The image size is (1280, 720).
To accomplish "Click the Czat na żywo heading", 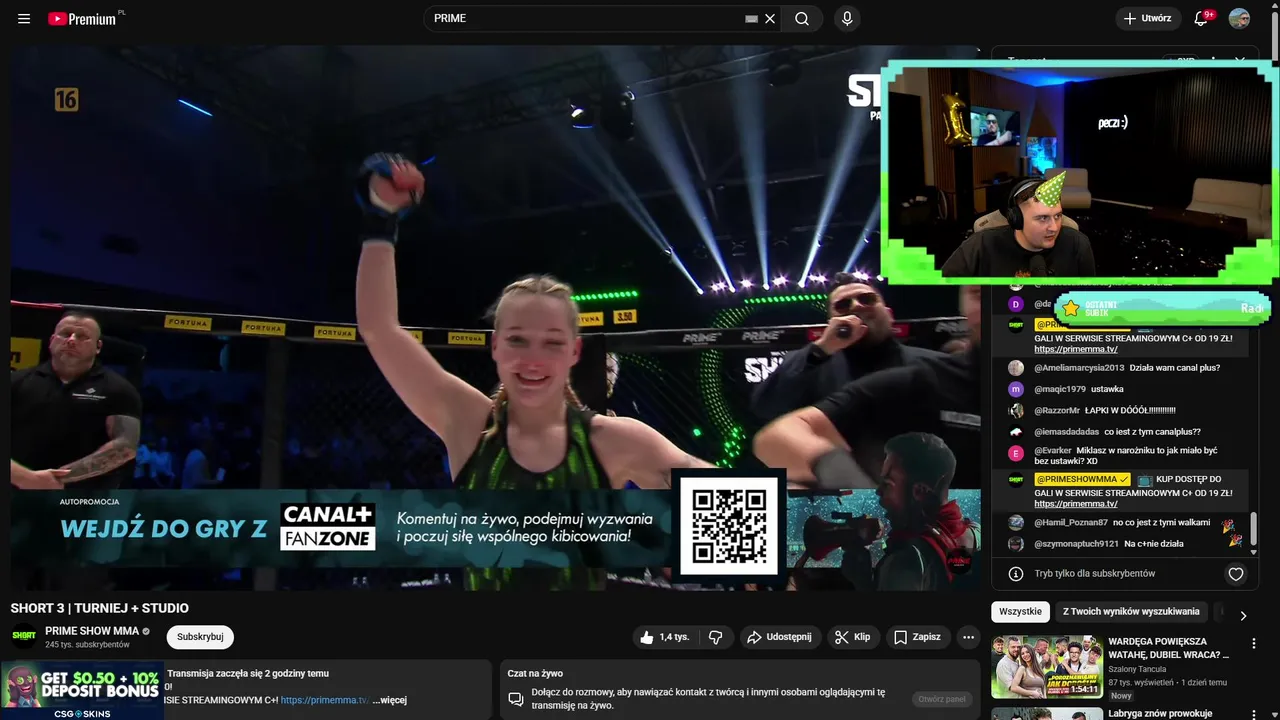I will (535, 673).
